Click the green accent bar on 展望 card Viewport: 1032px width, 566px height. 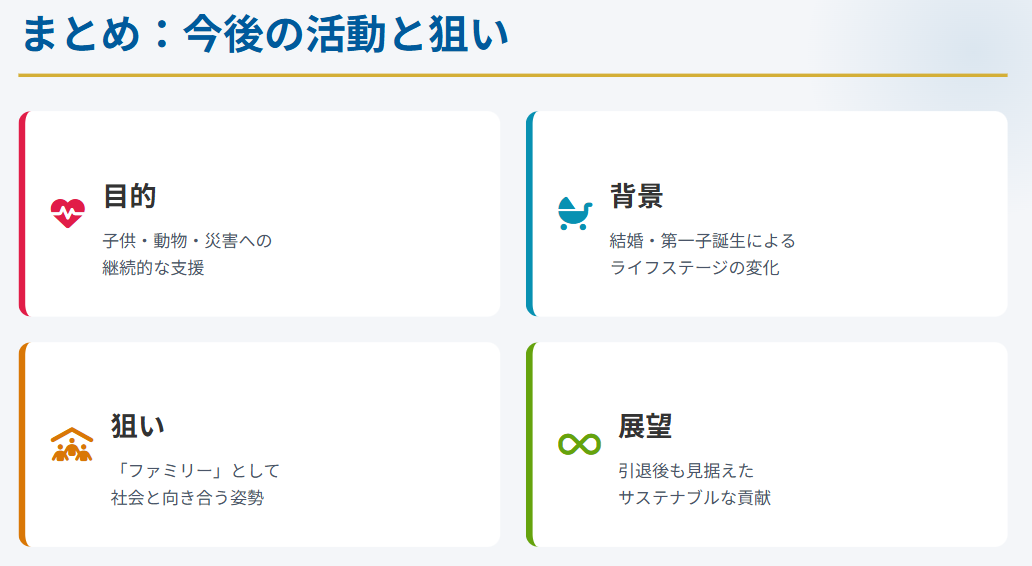pyautogui.click(x=530, y=444)
